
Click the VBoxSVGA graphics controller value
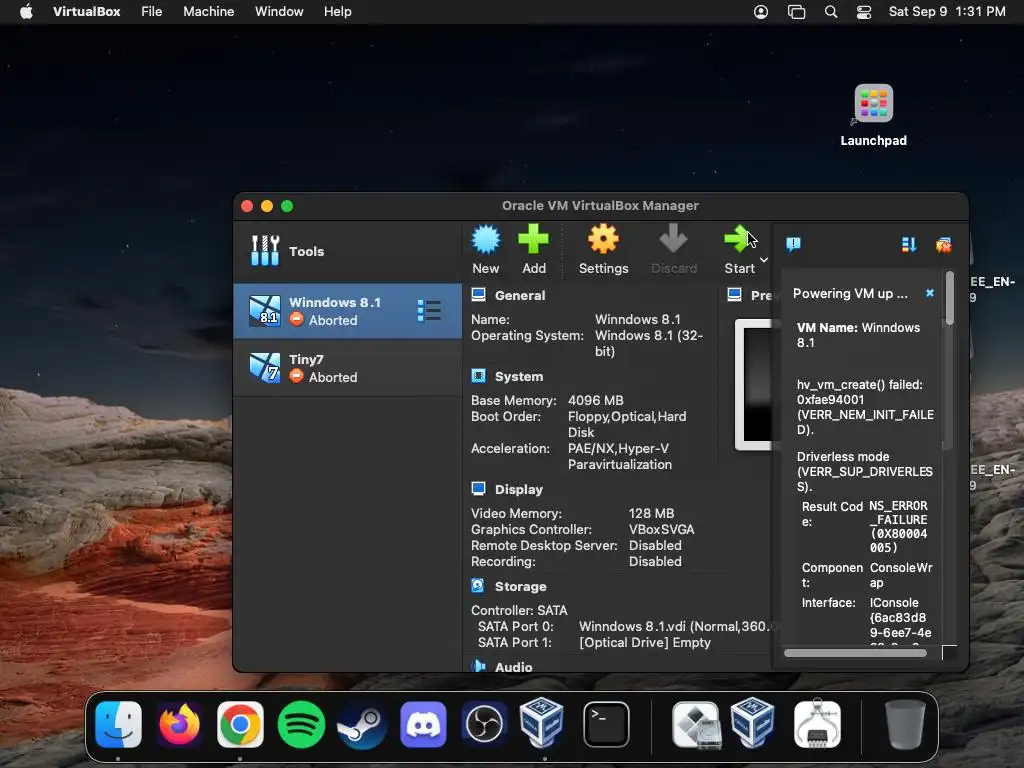pos(662,530)
